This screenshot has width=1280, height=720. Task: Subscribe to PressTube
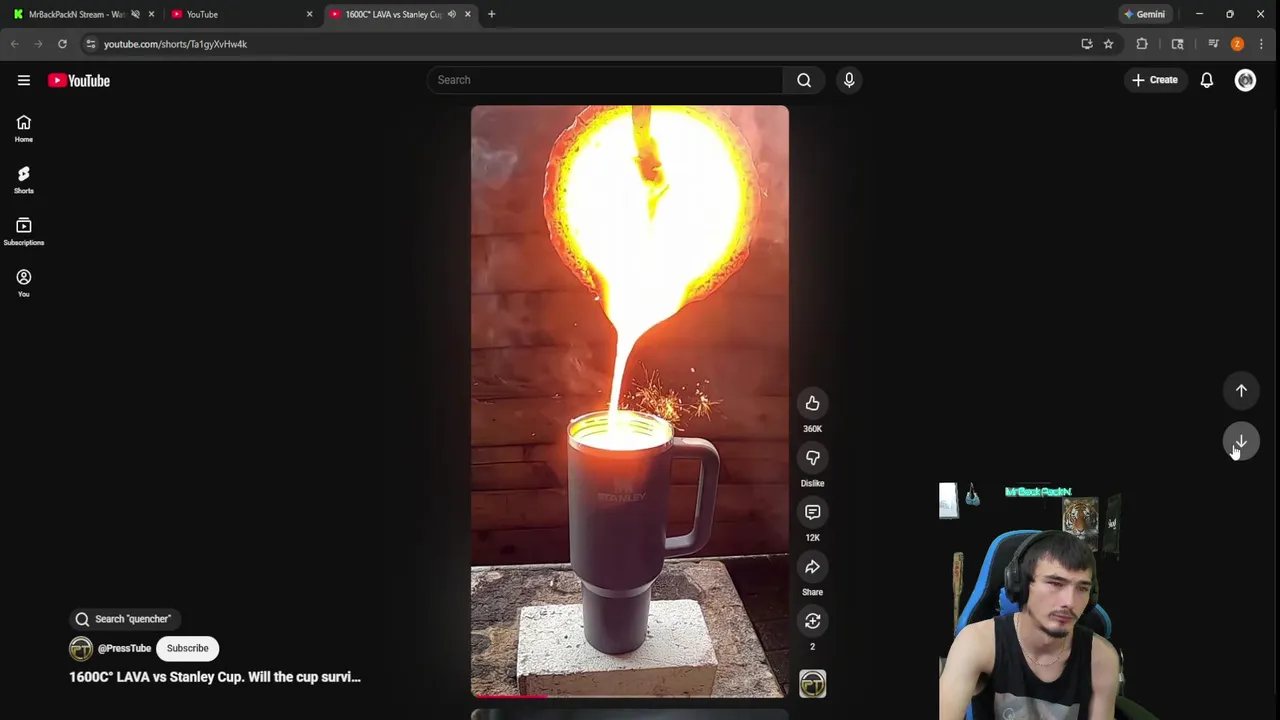click(187, 648)
